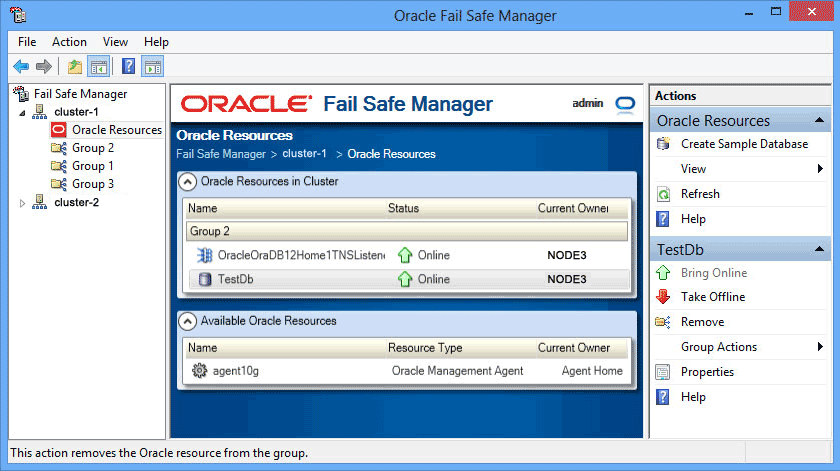
Task: Click the admin user label
Action: pyautogui.click(x=588, y=103)
